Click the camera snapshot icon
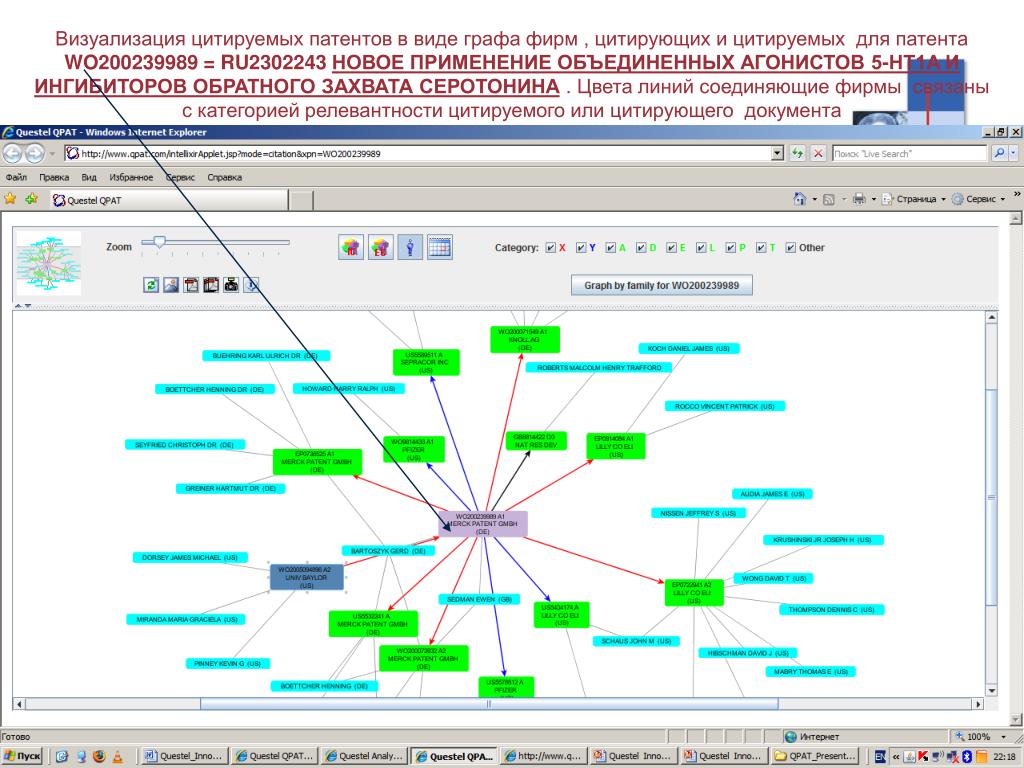Screen dimensions: 1024x768 [231, 285]
